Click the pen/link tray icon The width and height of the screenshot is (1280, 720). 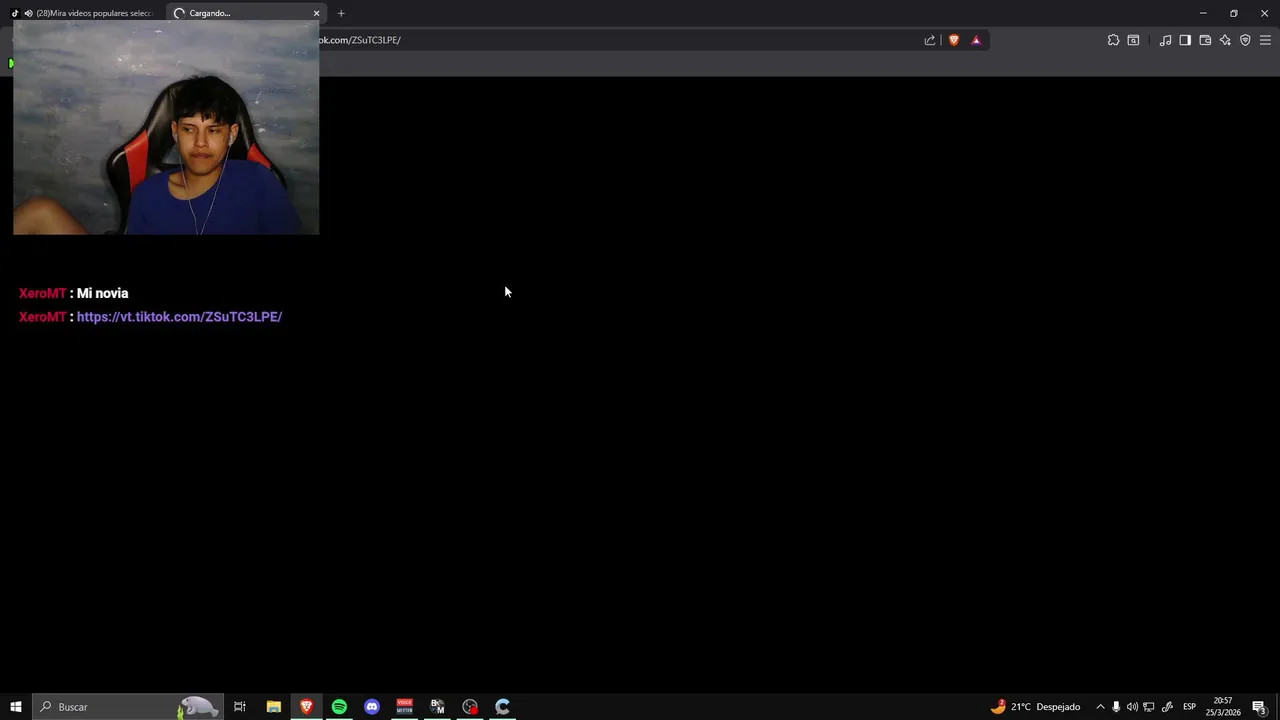click(x=1167, y=707)
